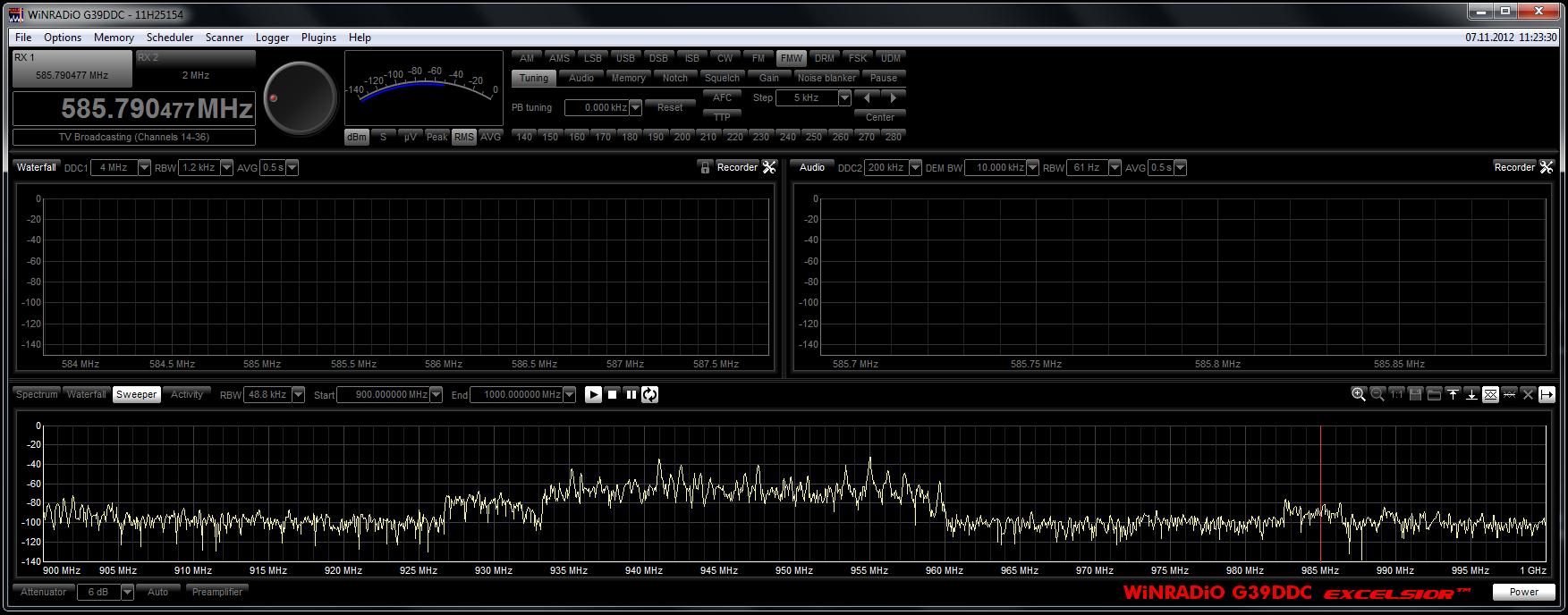Open the sweeper RBW 48.8 kHz dropdown
This screenshot has width=1568, height=615.
pyautogui.click(x=299, y=394)
